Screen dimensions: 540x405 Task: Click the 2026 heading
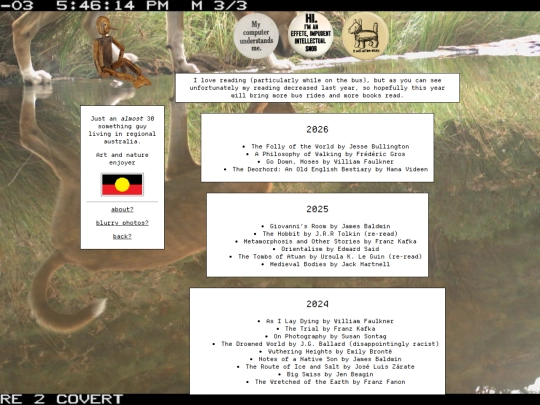317,129
